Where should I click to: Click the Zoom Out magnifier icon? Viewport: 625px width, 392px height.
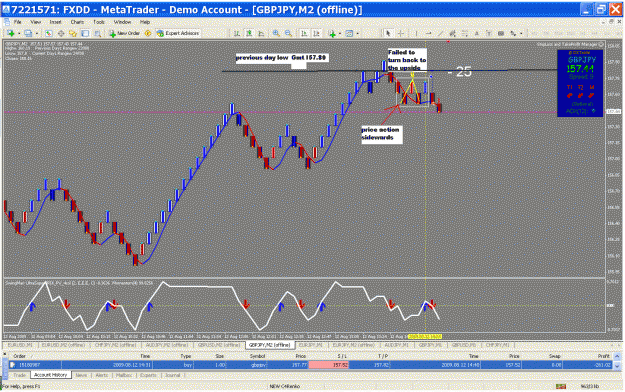coord(288,33)
